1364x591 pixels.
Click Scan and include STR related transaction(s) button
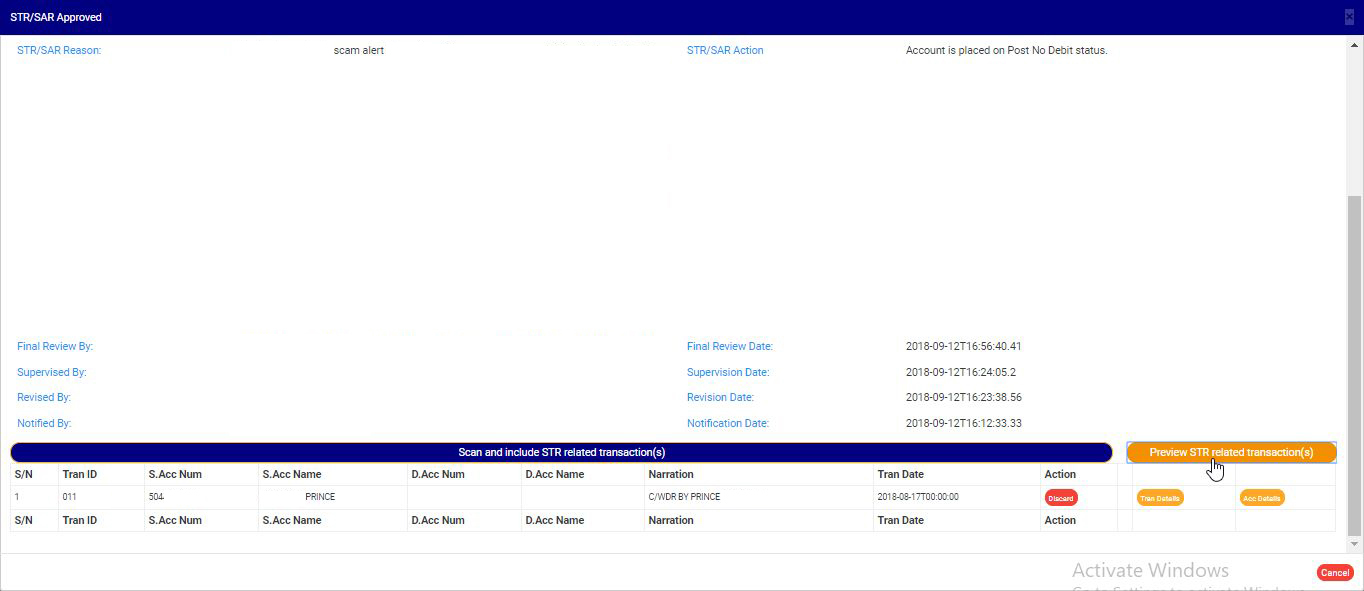(561, 453)
